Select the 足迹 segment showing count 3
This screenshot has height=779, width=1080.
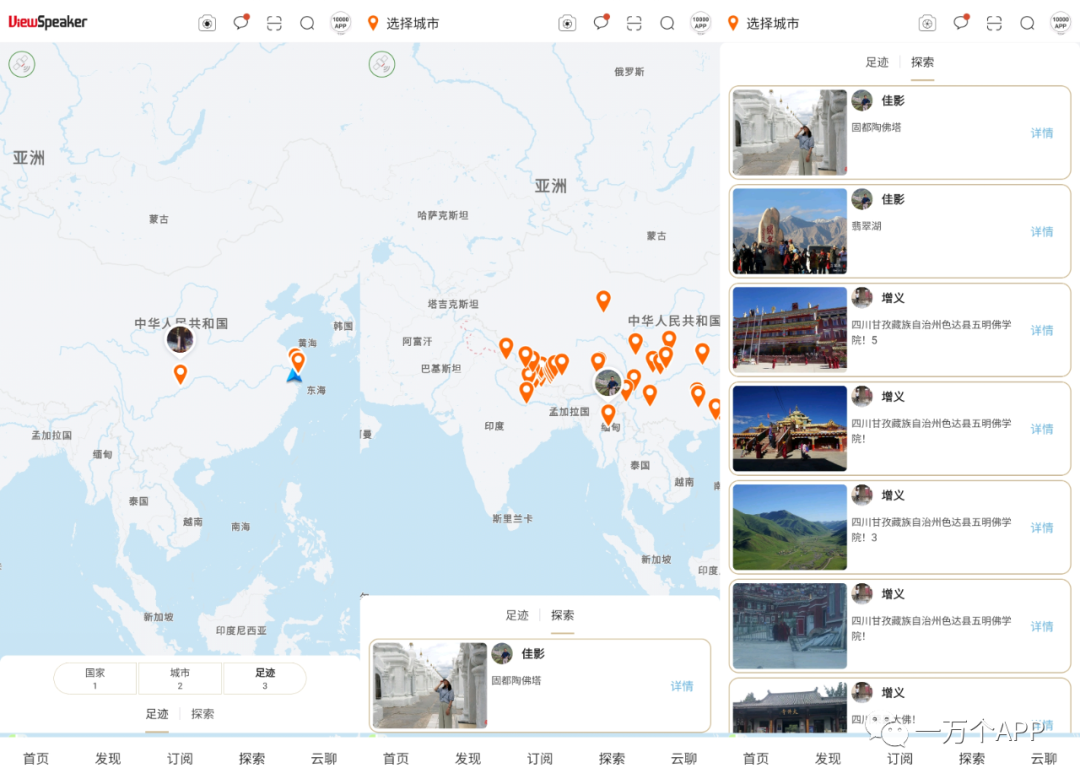point(264,677)
